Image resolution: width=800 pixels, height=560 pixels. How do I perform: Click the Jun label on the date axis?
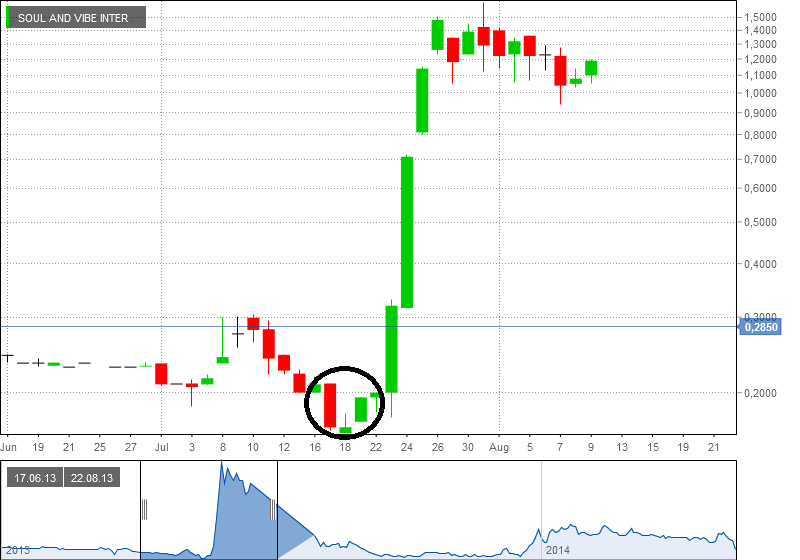8,447
